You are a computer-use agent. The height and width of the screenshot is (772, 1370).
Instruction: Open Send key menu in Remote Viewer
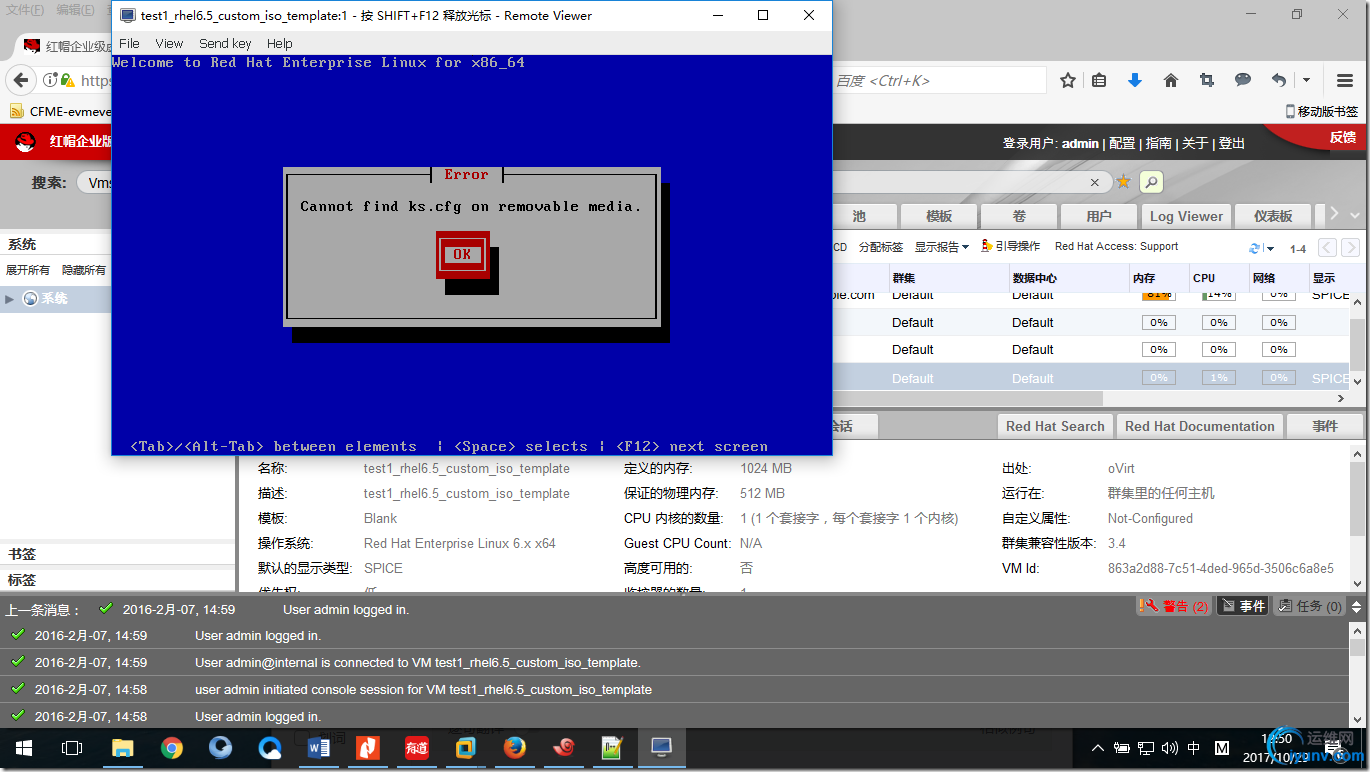pyautogui.click(x=225, y=43)
